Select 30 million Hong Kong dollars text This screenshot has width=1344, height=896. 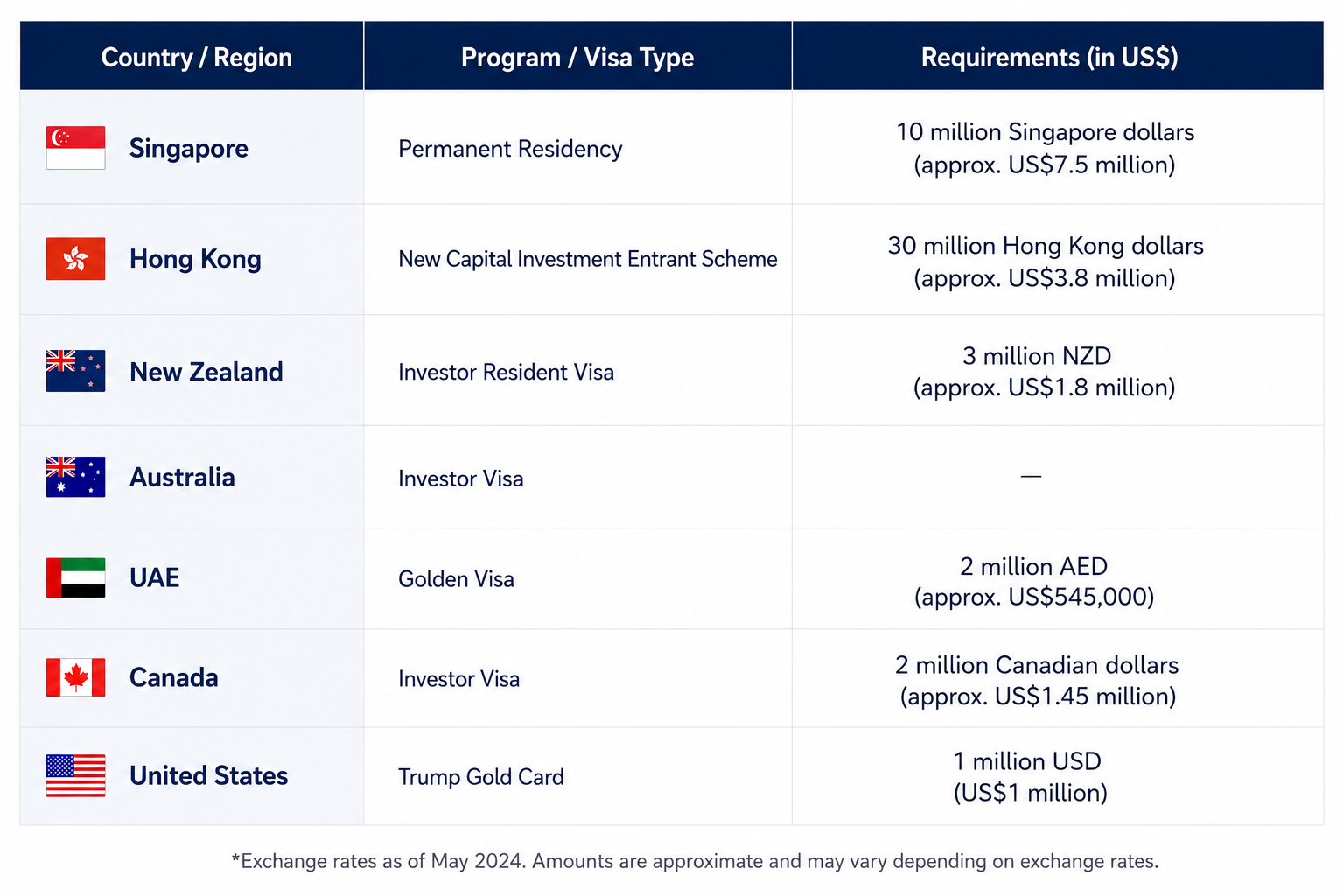coord(1046,246)
